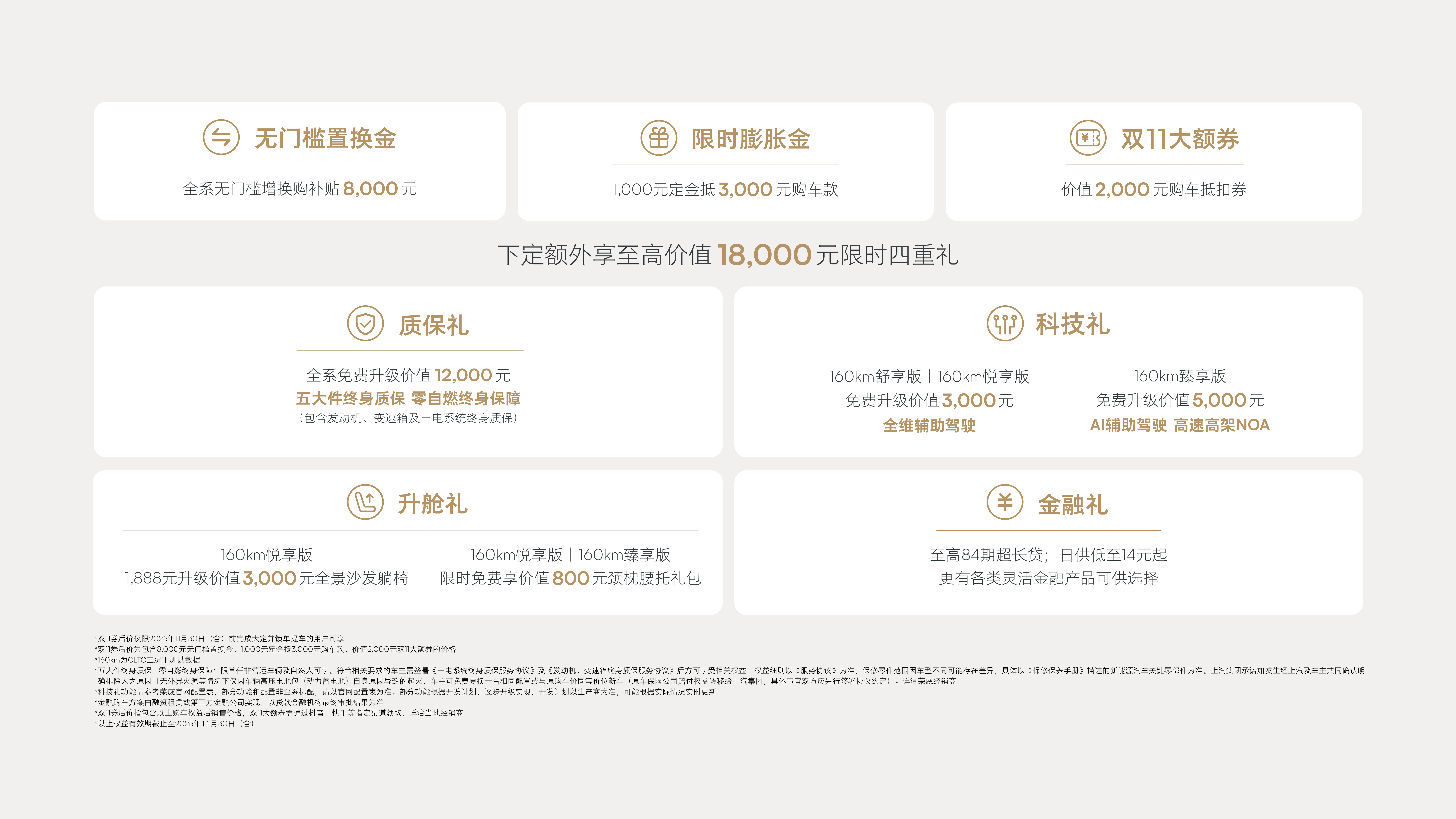Screen dimensions: 1456x819
Task: Click AI辅助驾驶 高速高架NOA label
Action: click(1180, 425)
